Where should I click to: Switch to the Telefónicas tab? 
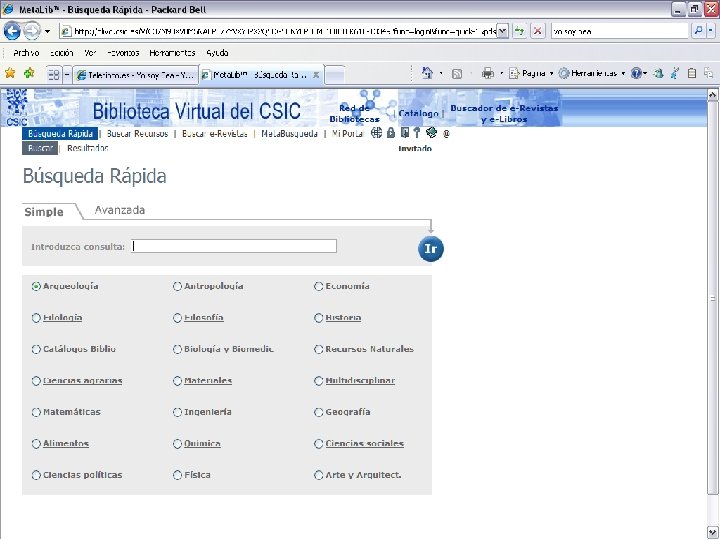pyautogui.click(x=136, y=75)
